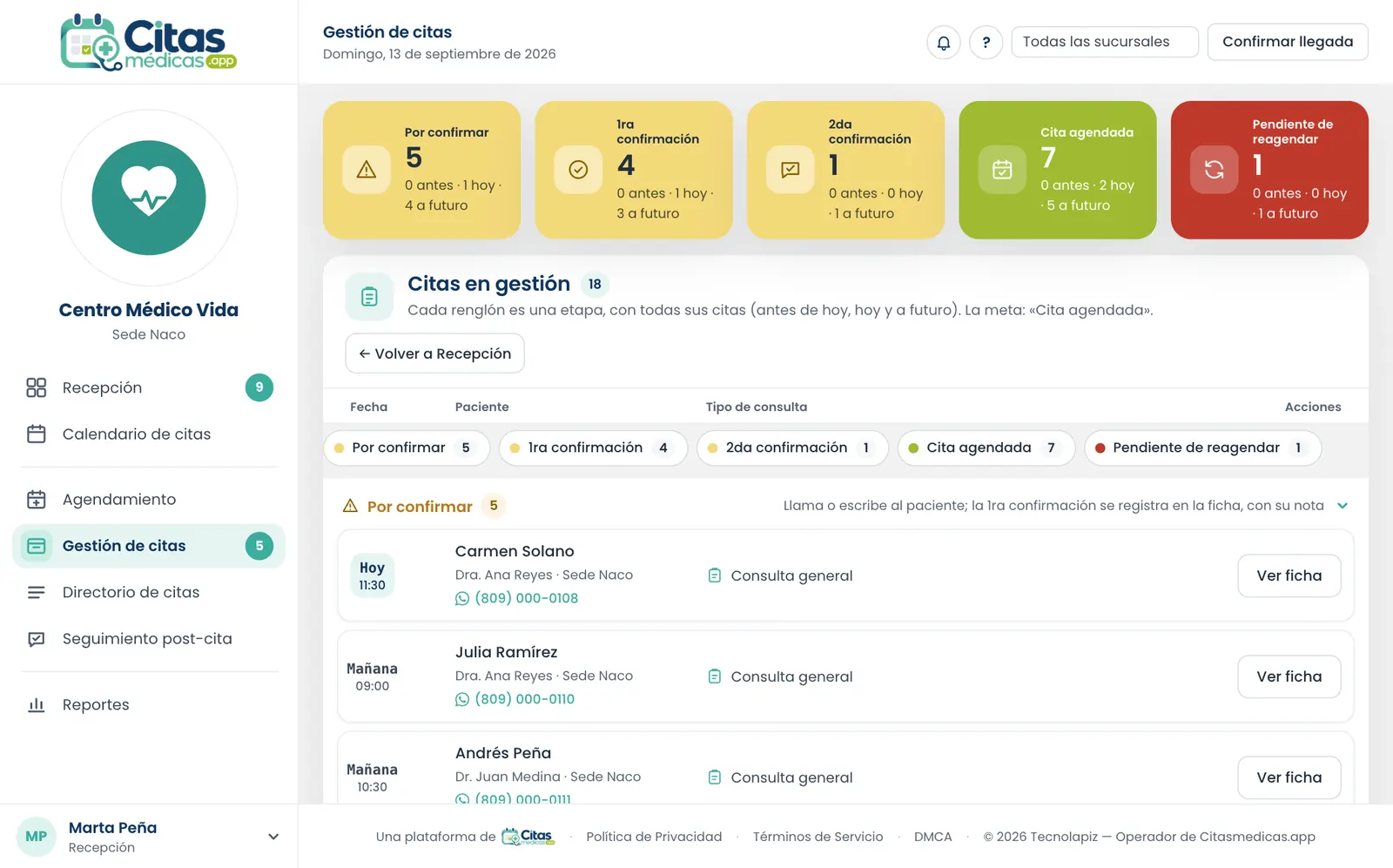Click the Seguimiento post-cita chat icon
Screen dimensions: 1393x868
37,639
